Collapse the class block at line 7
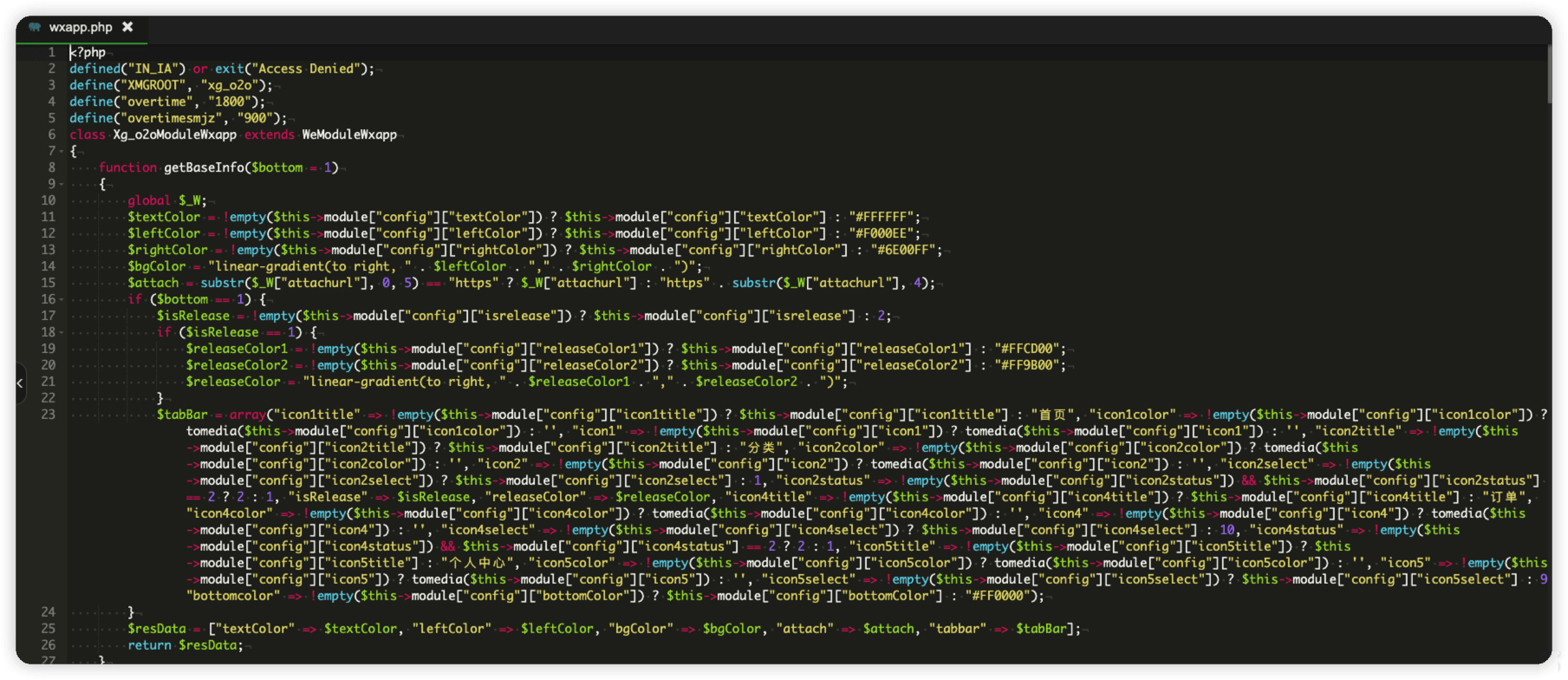The width and height of the screenshot is (1568, 680). click(x=61, y=152)
